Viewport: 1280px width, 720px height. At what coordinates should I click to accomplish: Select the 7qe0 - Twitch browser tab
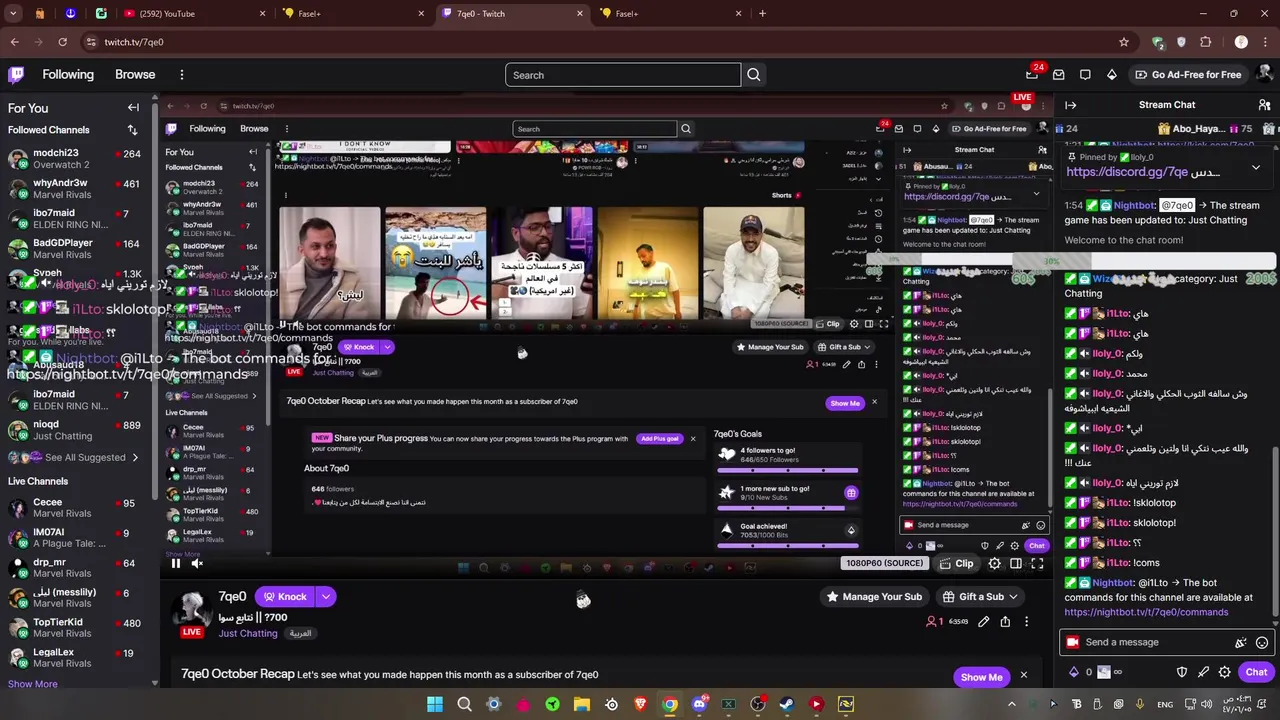pyautogui.click(x=510, y=14)
